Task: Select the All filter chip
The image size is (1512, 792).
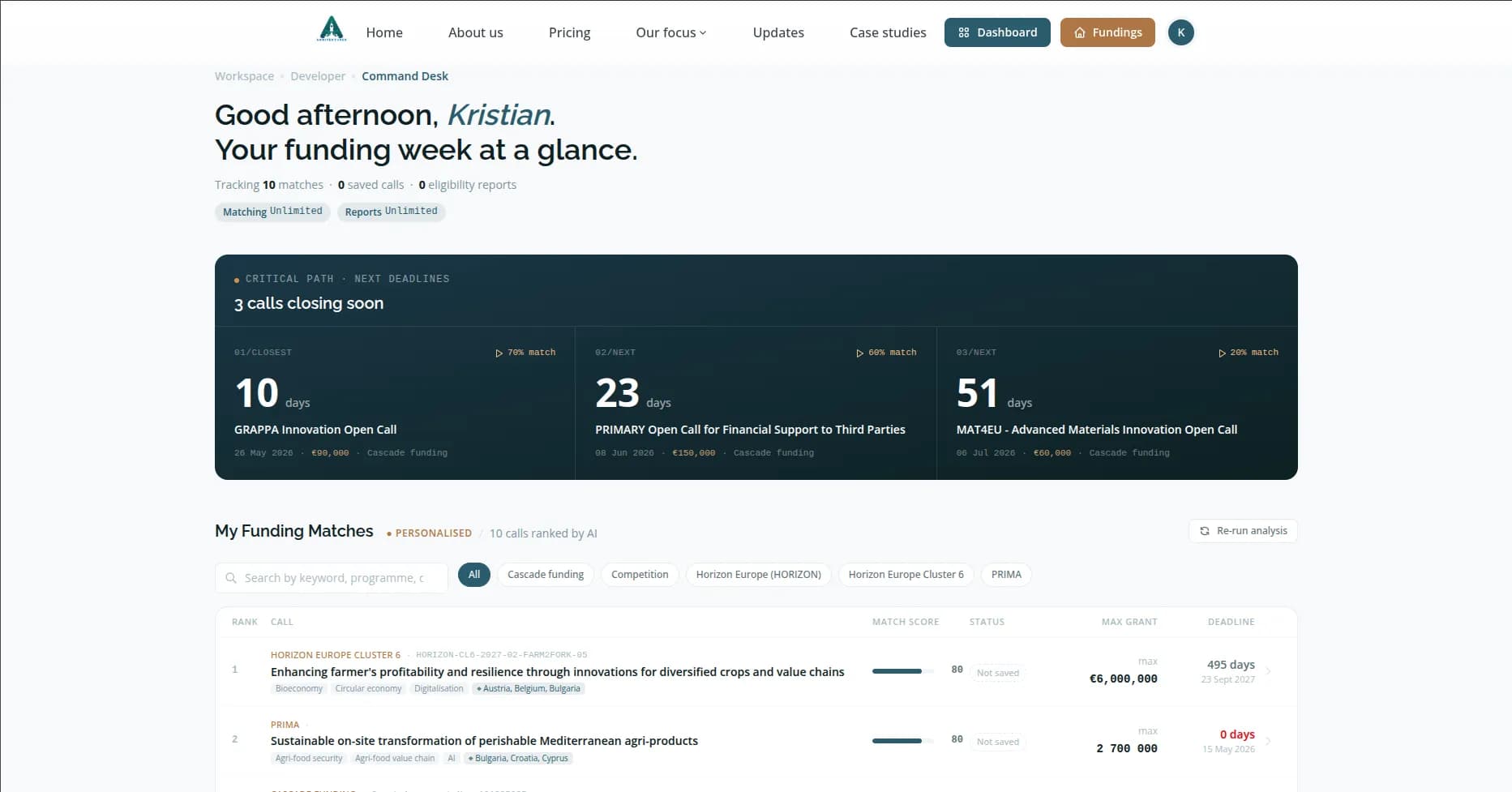Action: [474, 575]
